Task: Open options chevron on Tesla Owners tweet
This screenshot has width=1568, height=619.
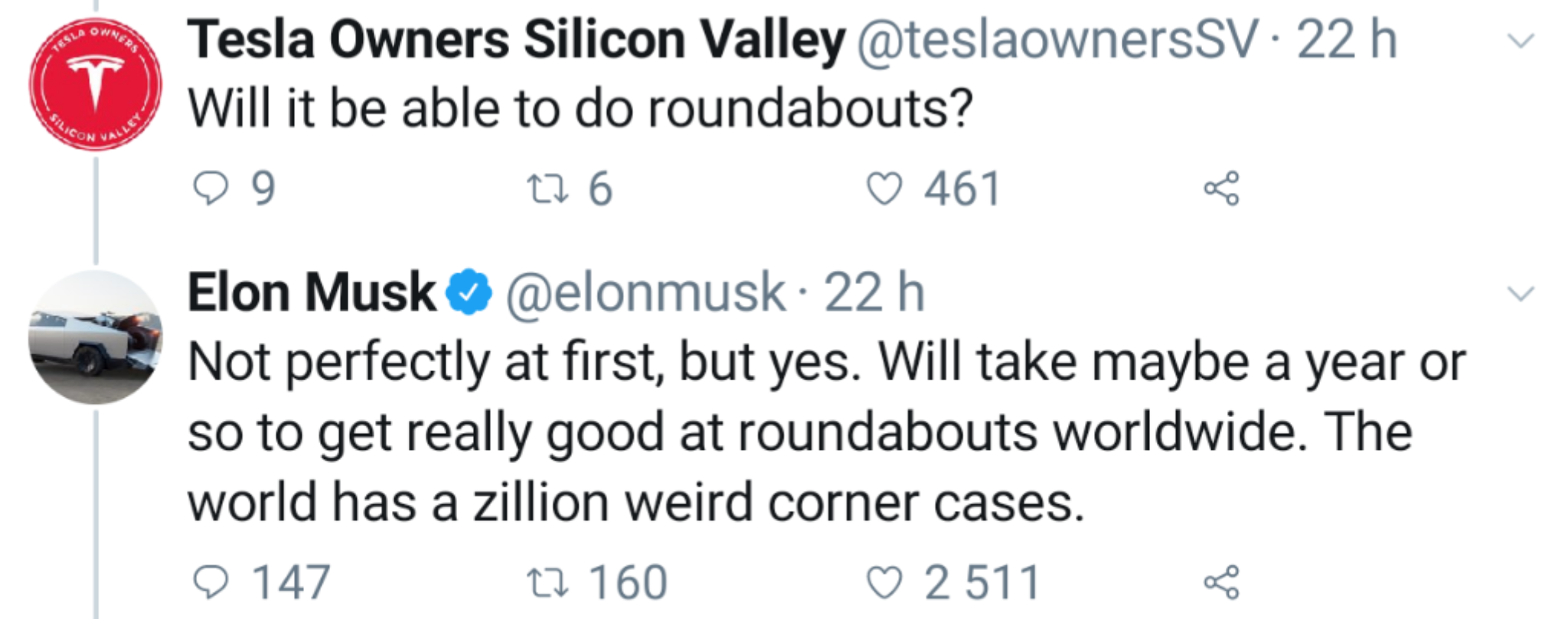Action: tap(1521, 41)
